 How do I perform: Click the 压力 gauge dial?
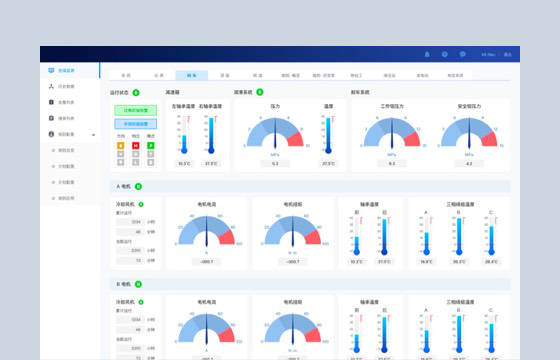(275, 132)
